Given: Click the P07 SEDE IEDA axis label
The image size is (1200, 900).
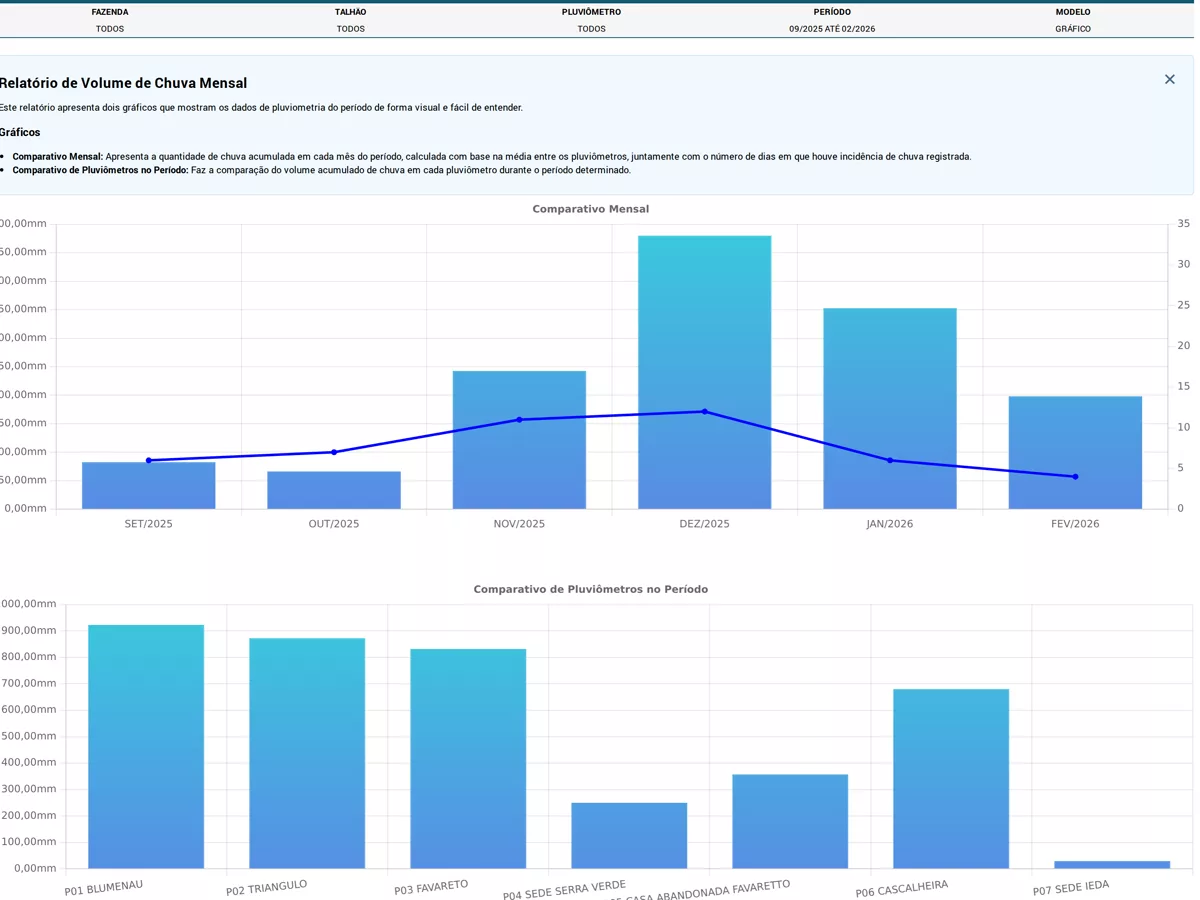Looking at the screenshot, I should [x=1071, y=888].
